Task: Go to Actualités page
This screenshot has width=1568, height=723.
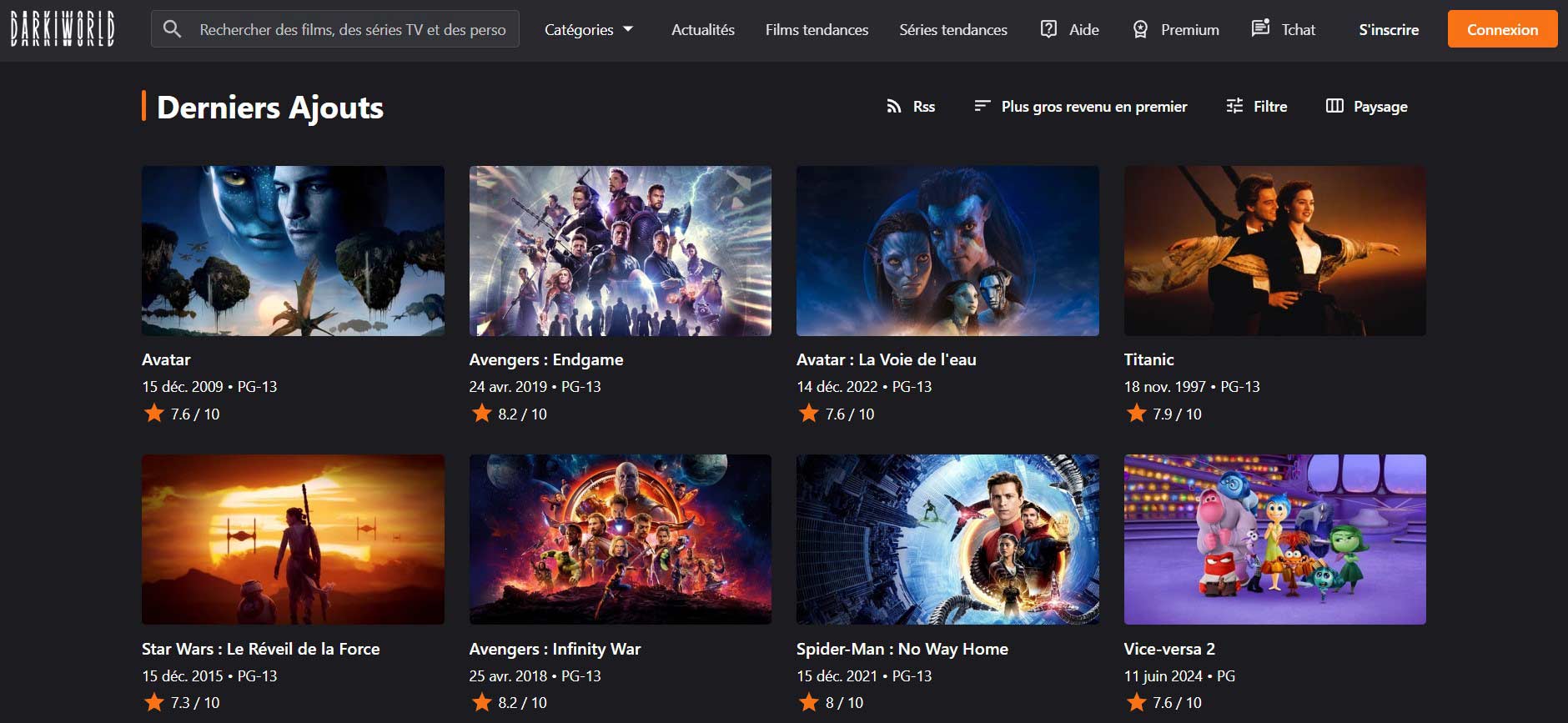Action: tap(702, 29)
